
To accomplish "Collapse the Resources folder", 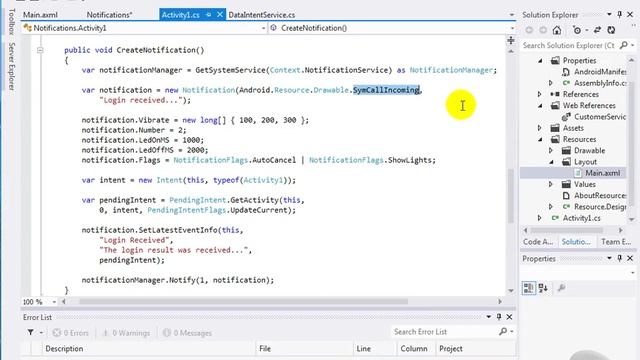I will (x=540, y=140).
